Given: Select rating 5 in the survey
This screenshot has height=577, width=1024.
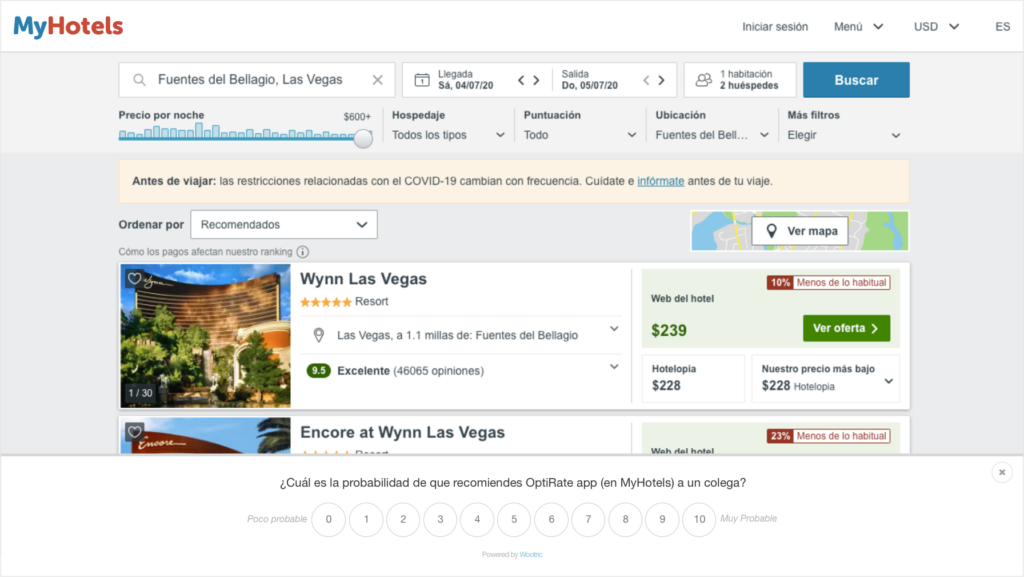Looking at the screenshot, I should tap(514, 519).
